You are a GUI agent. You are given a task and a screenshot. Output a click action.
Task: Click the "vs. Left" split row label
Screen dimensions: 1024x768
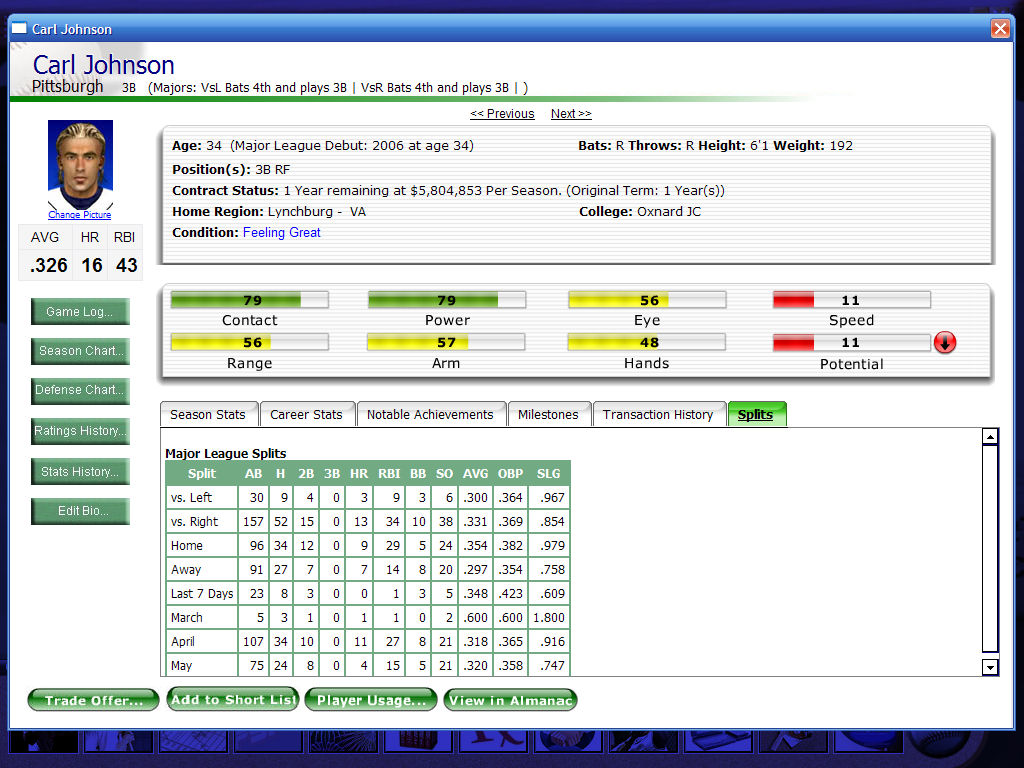point(191,498)
